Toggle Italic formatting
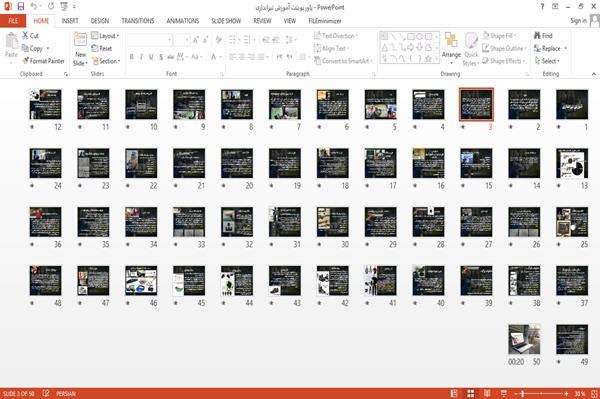The height and width of the screenshot is (399, 600). click(141, 57)
